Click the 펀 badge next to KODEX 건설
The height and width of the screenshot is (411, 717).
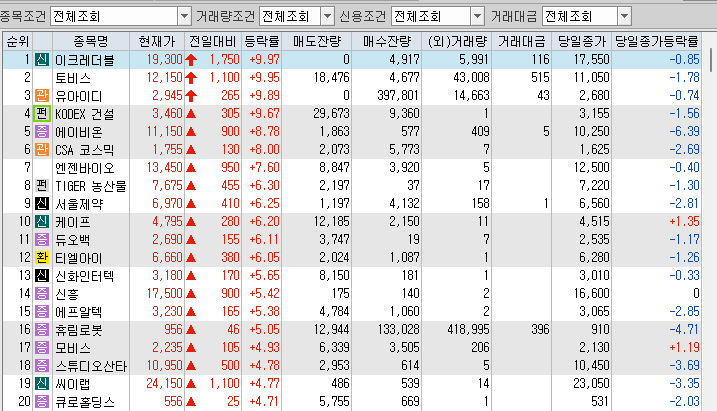tap(42, 113)
